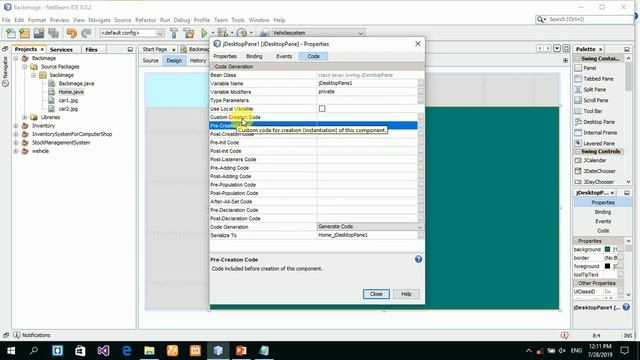This screenshot has width=640, height=360.
Task: Switch to Source editor view
Action: pyautogui.click(x=150, y=60)
